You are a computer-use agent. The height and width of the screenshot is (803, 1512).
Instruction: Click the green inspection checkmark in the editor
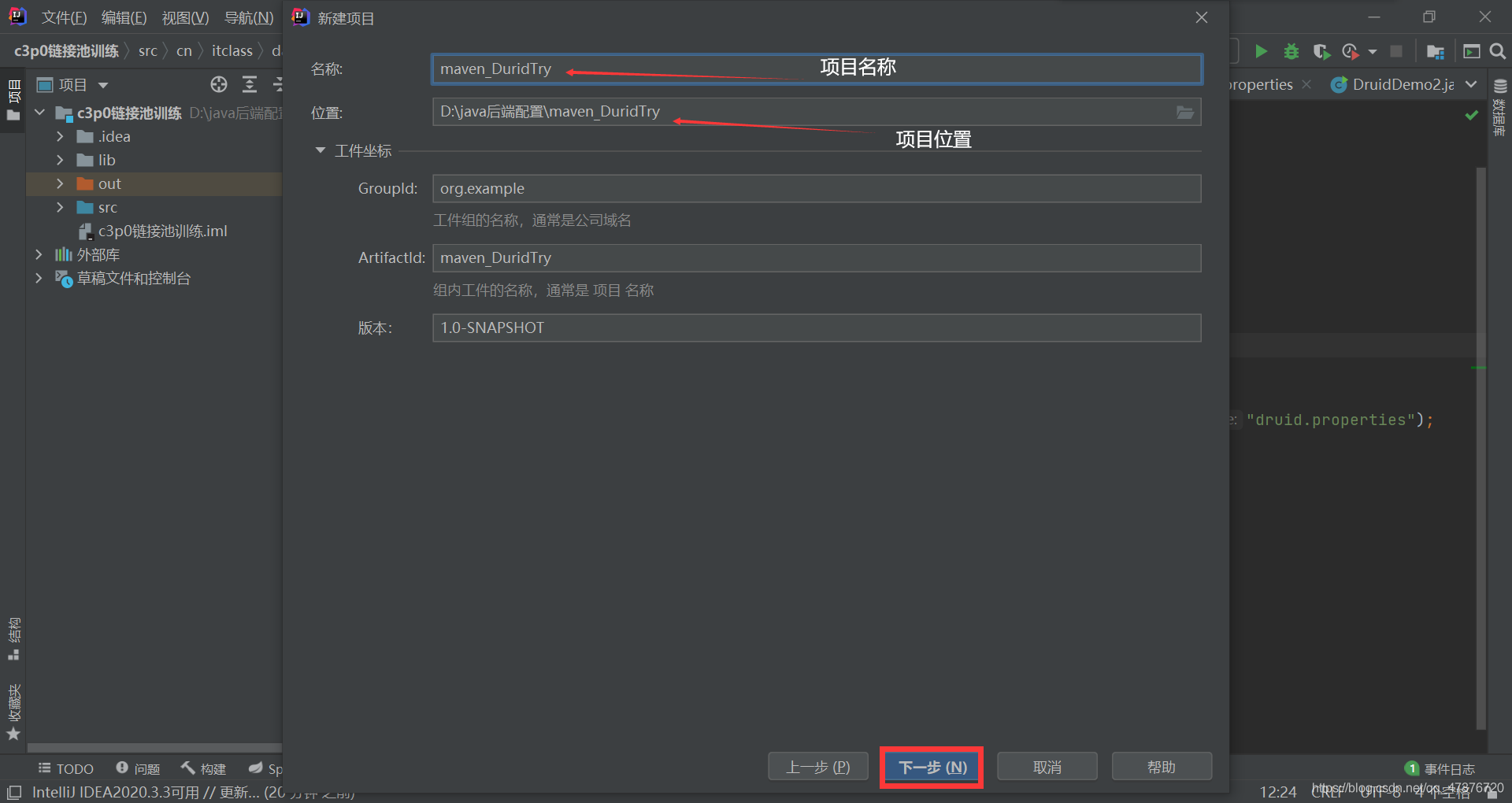coord(1471,115)
